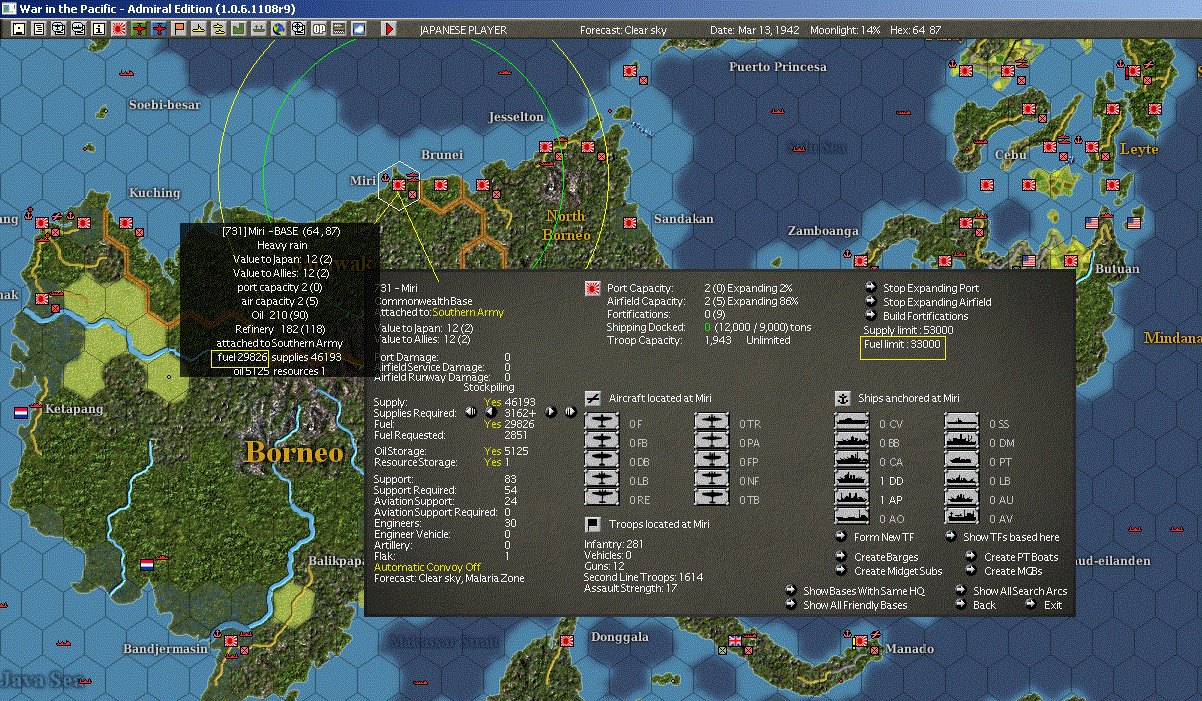Click the fighter-bomber (FB) aircraft icon

pos(603,442)
